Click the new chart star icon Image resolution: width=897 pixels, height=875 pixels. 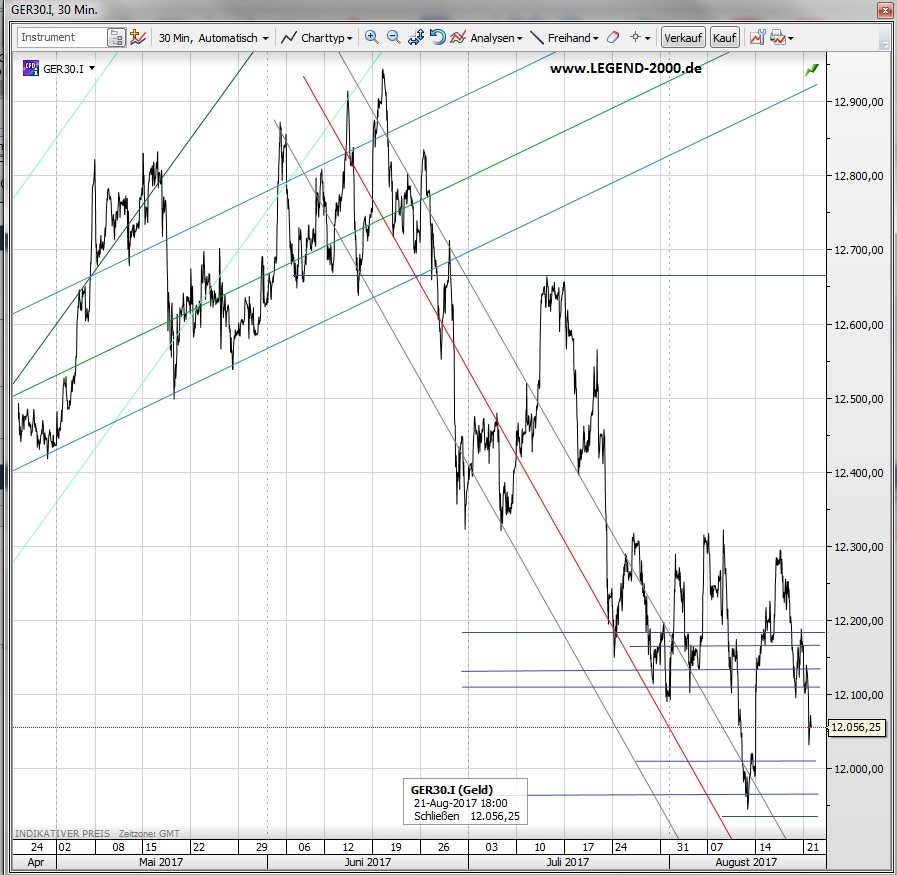[x=137, y=38]
